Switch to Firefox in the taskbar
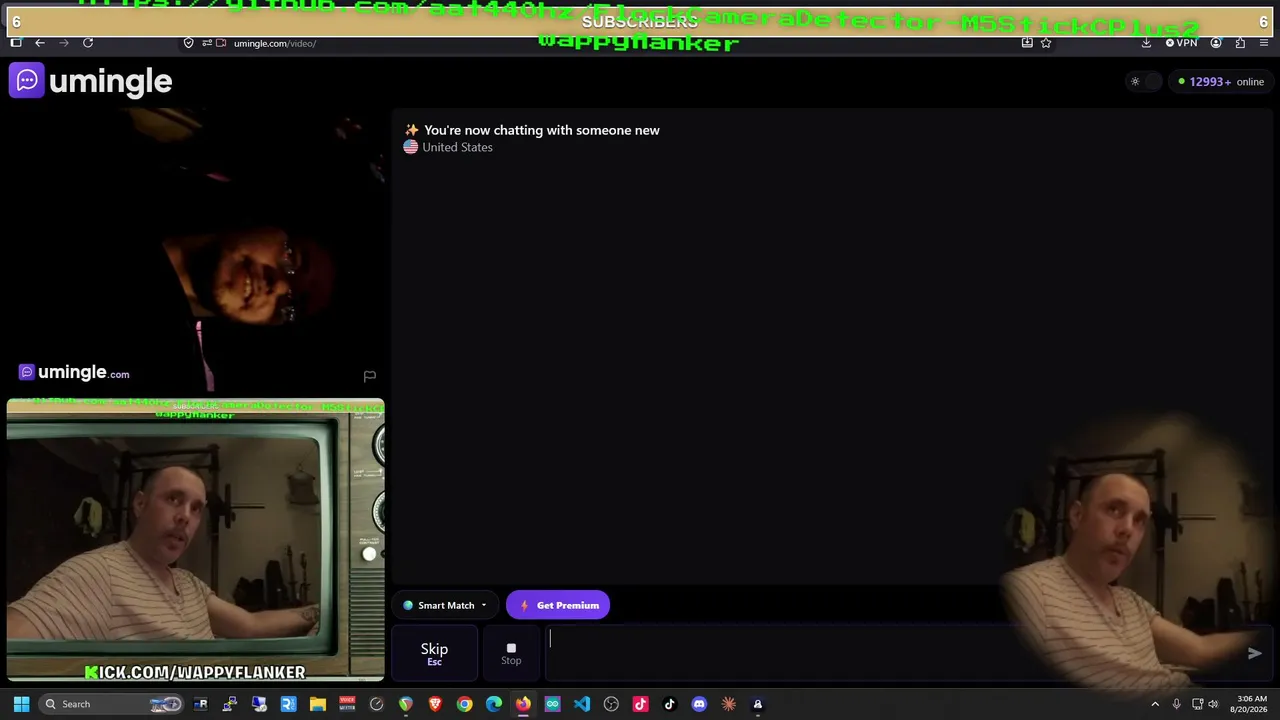 523,704
